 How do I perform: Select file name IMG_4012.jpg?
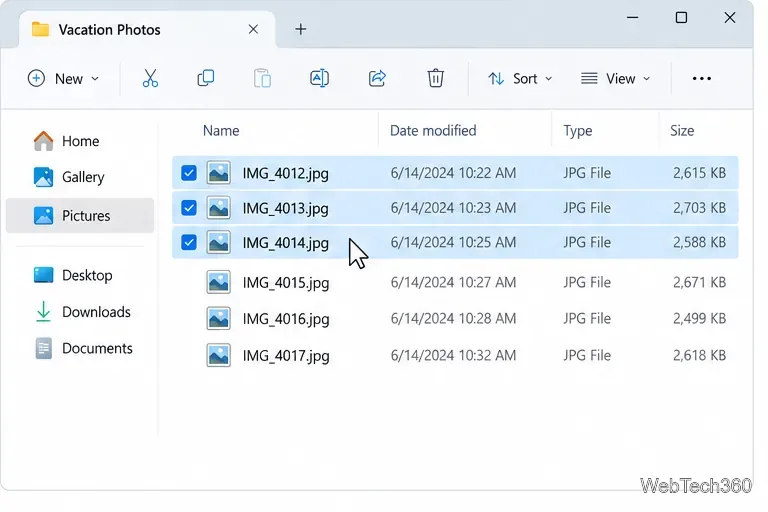[x=286, y=173]
